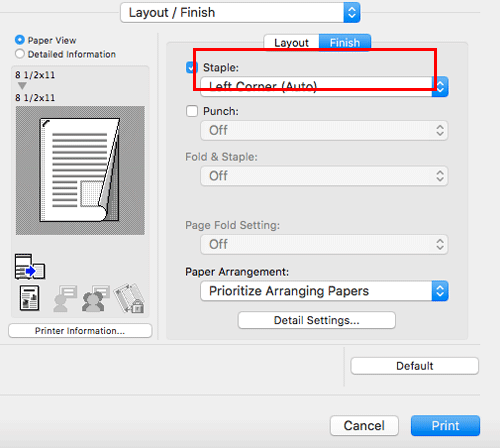This screenshot has width=500, height=448.
Task: Open the Punch Off dropdown
Action: pos(324,130)
